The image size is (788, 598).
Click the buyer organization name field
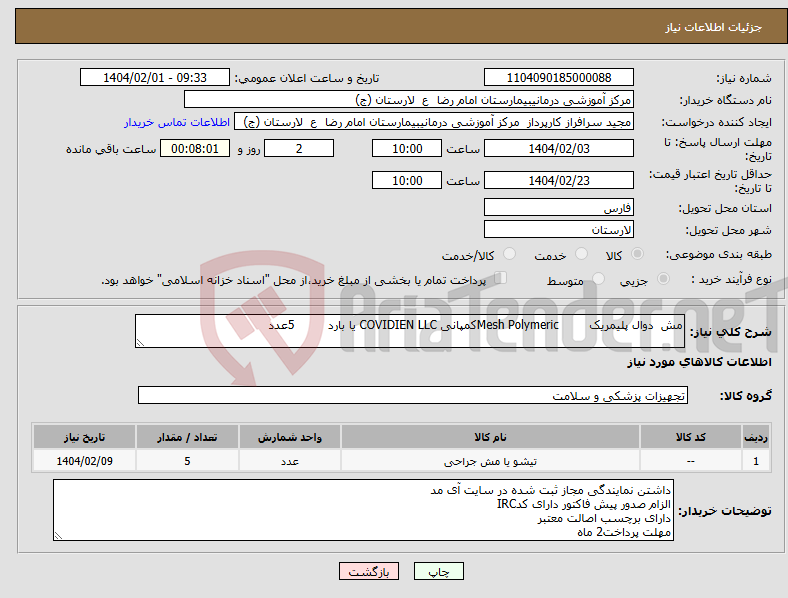(409, 99)
